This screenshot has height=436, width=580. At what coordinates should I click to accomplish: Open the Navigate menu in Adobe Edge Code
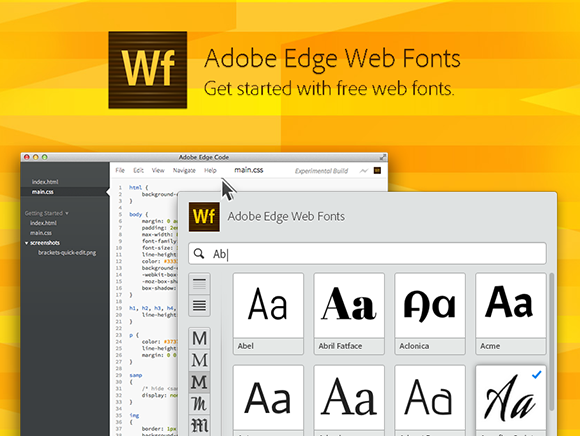tap(184, 170)
